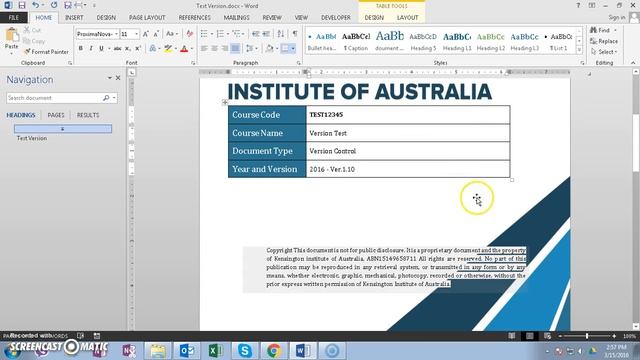Viewport: 640px width, 360px height.
Task: Clear all formatting icon
Action: (x=189, y=34)
